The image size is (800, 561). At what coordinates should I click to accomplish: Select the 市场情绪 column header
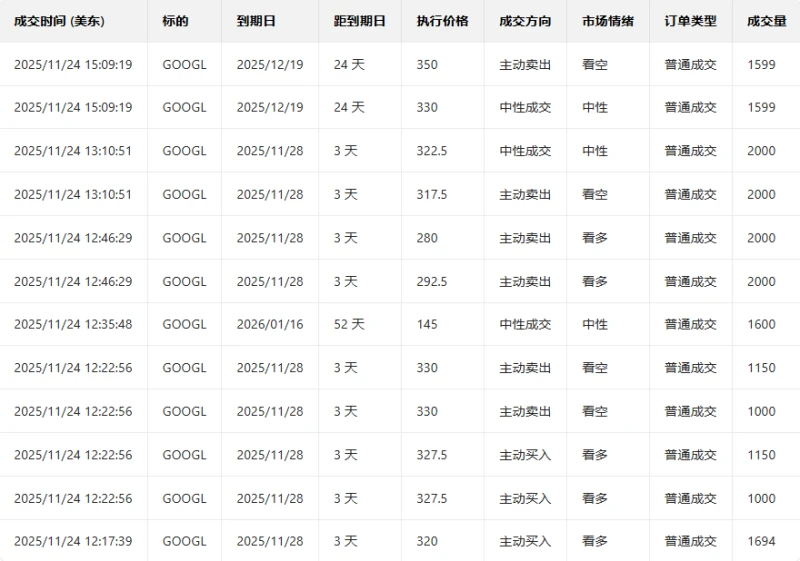pyautogui.click(x=607, y=21)
